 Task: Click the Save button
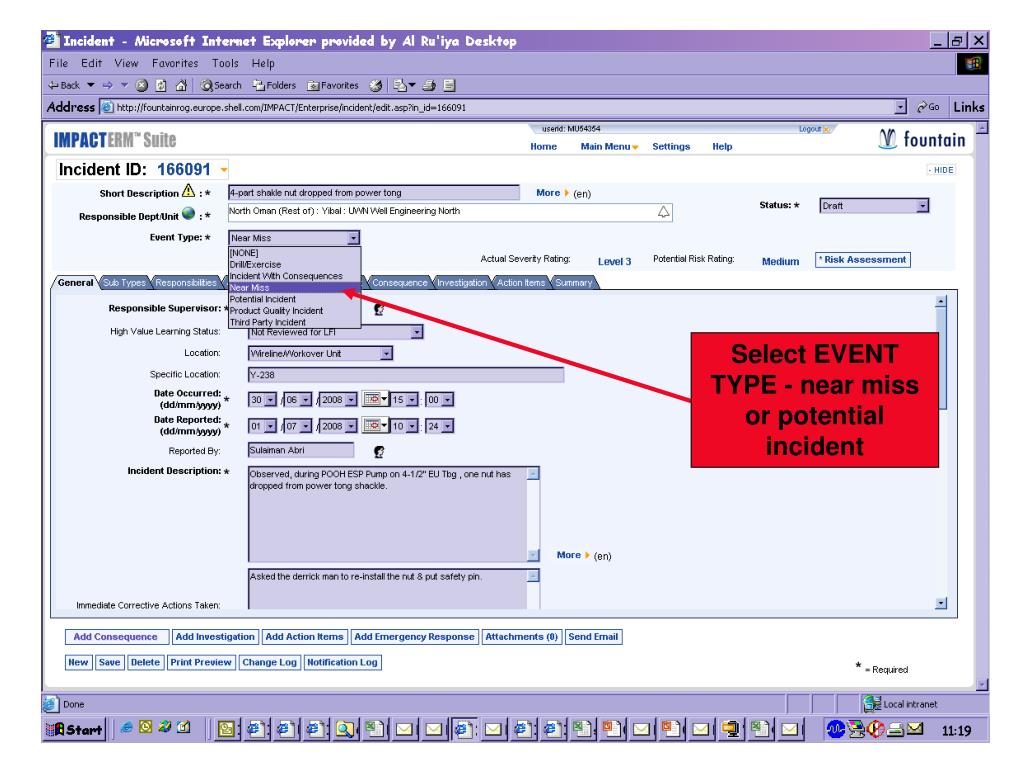[109, 662]
